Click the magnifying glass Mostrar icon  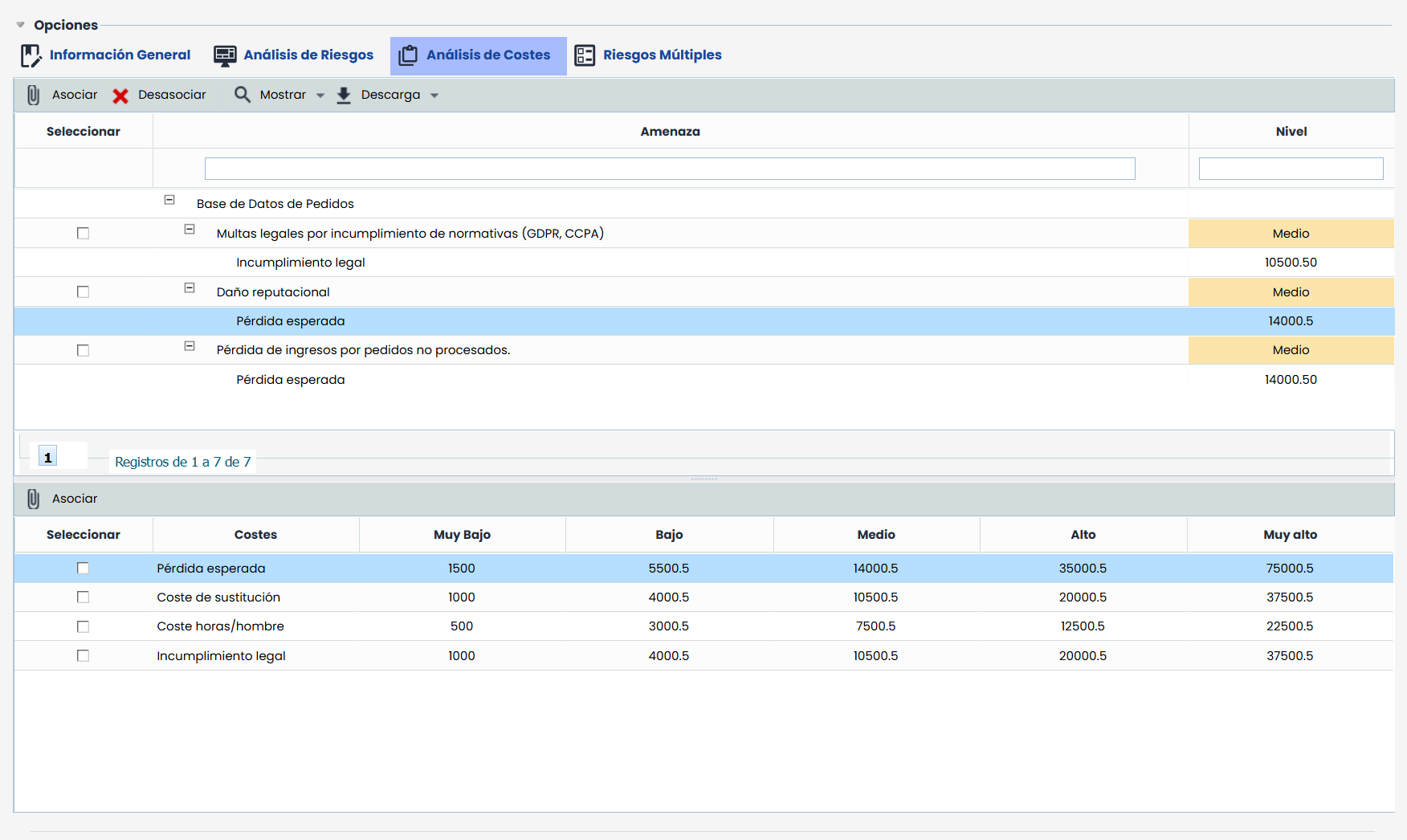242,95
